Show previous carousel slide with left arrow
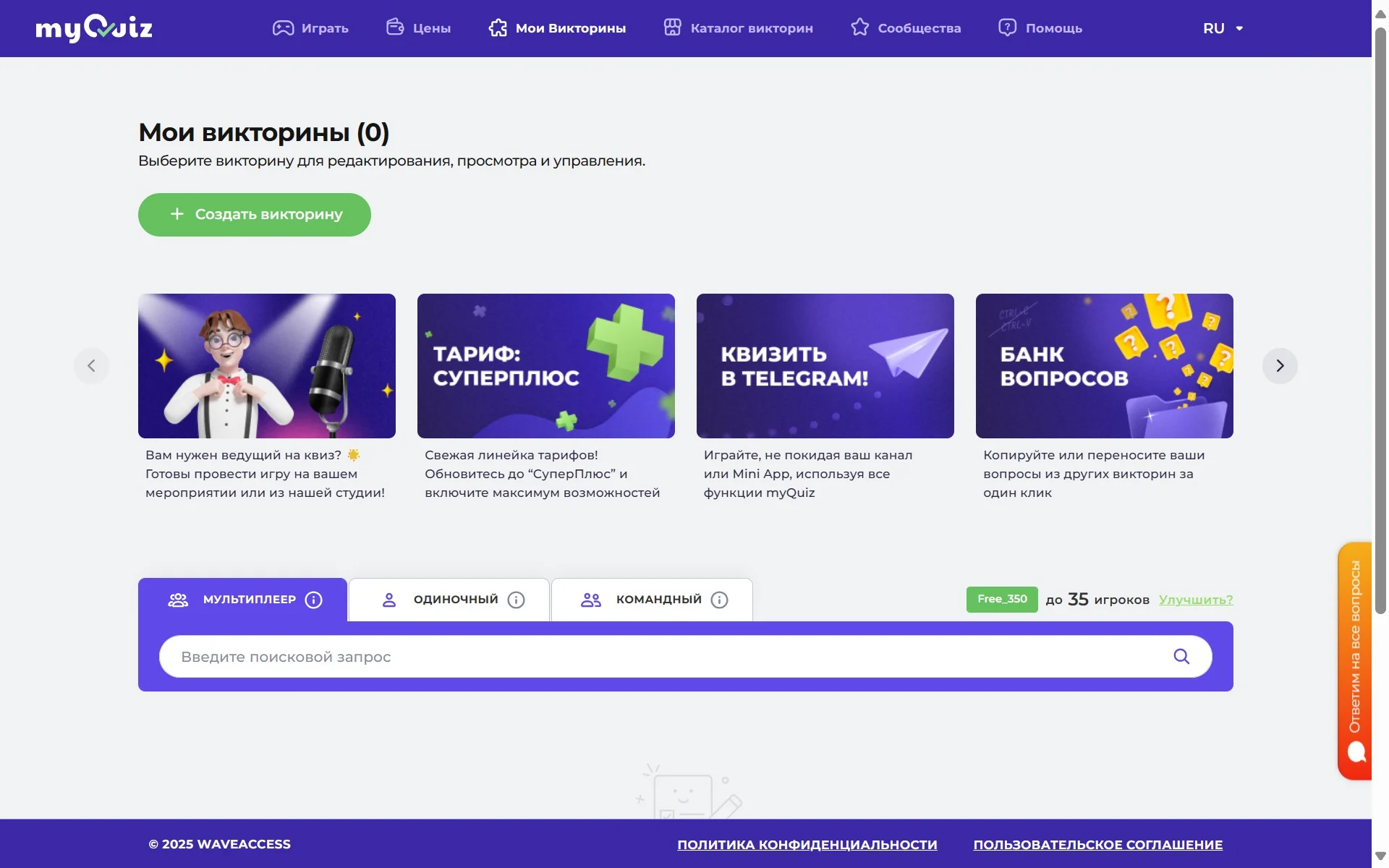 tap(91, 366)
